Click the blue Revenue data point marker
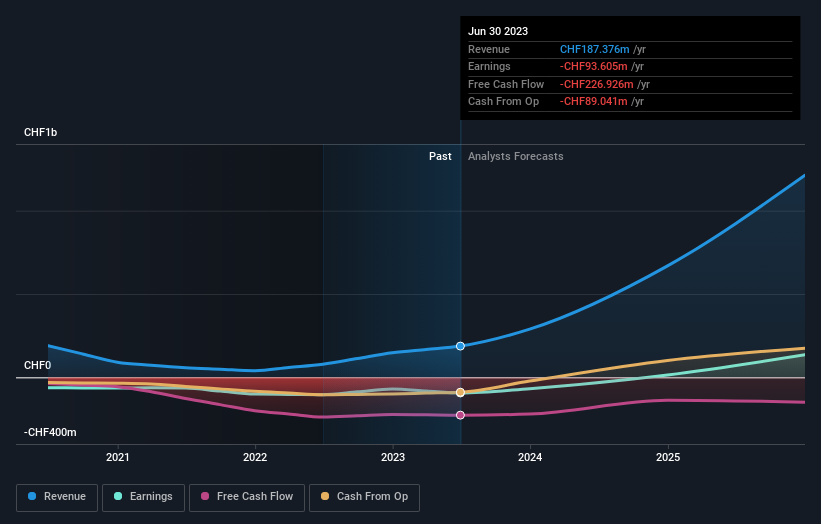This screenshot has width=821, height=524. [460, 346]
